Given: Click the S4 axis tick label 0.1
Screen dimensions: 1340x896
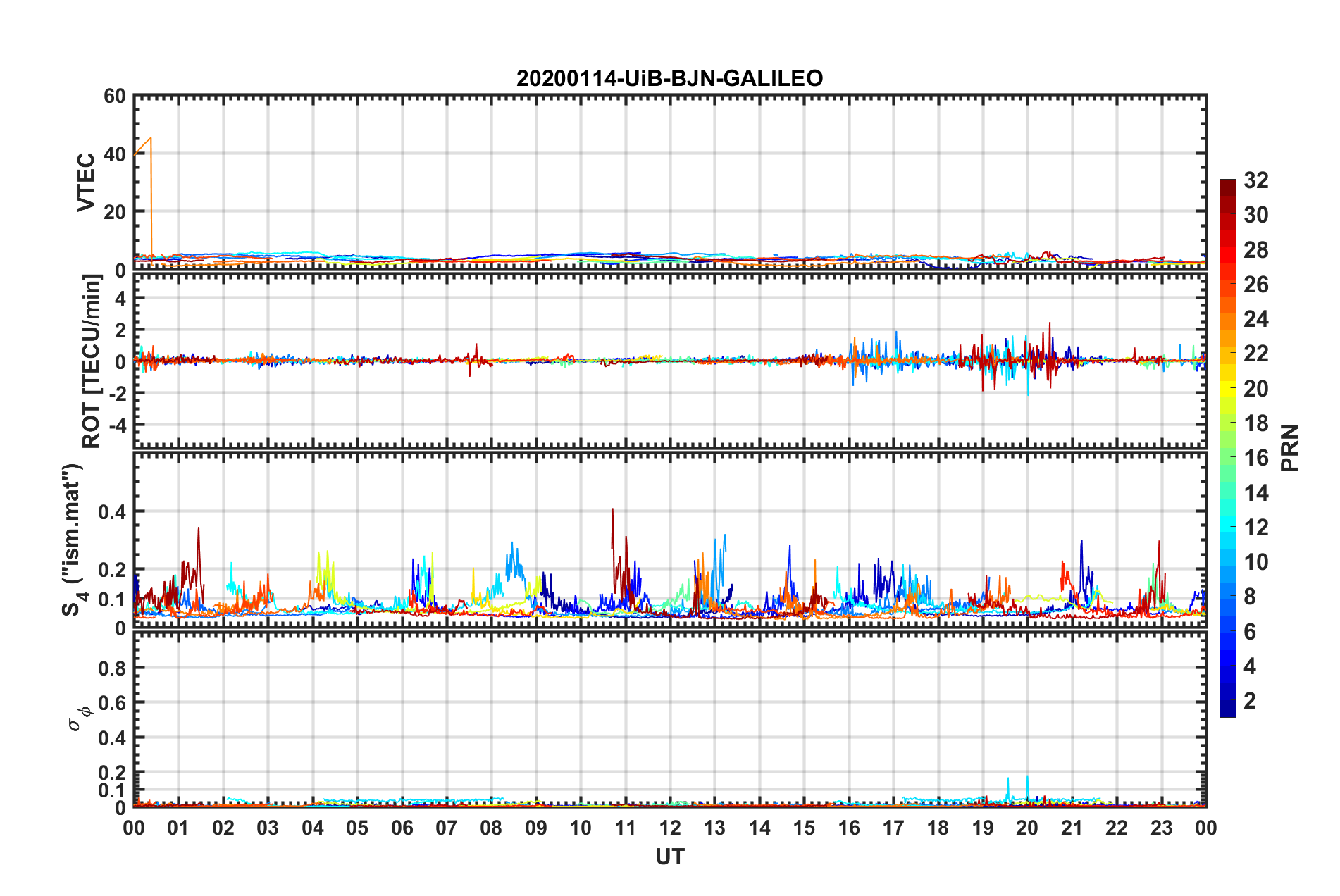Looking at the screenshot, I should click(x=112, y=599).
